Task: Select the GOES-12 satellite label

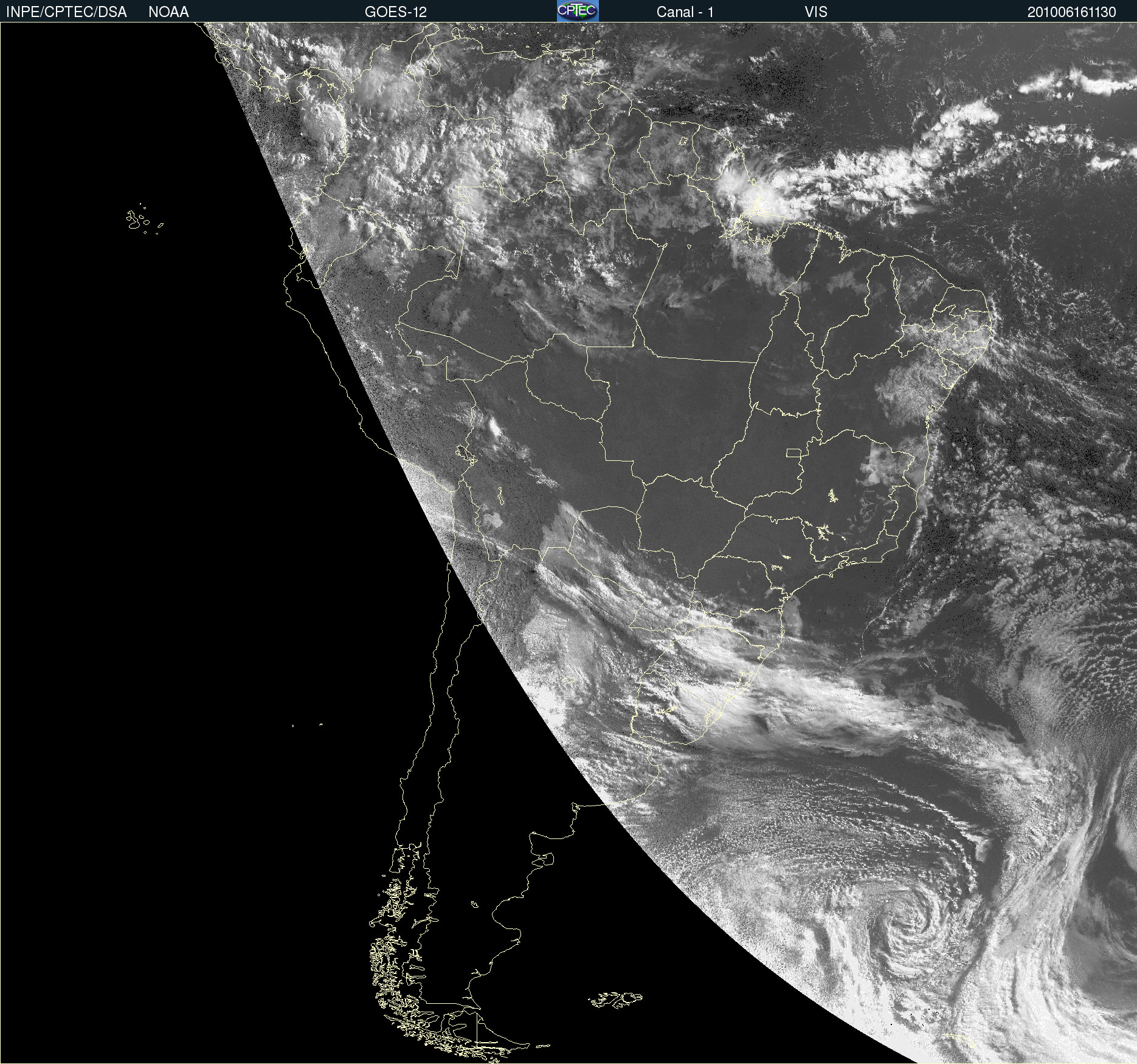Action: tap(396, 12)
